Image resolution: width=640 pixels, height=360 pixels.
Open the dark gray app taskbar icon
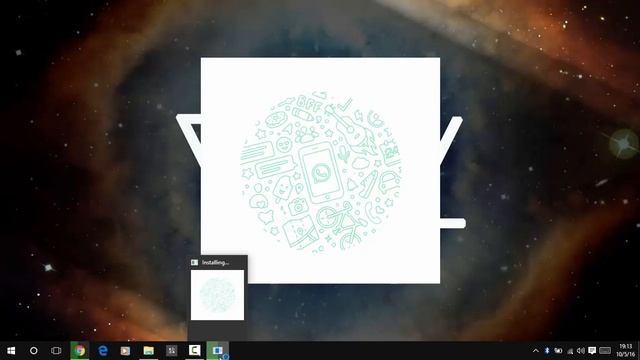pyautogui.click(x=171, y=351)
